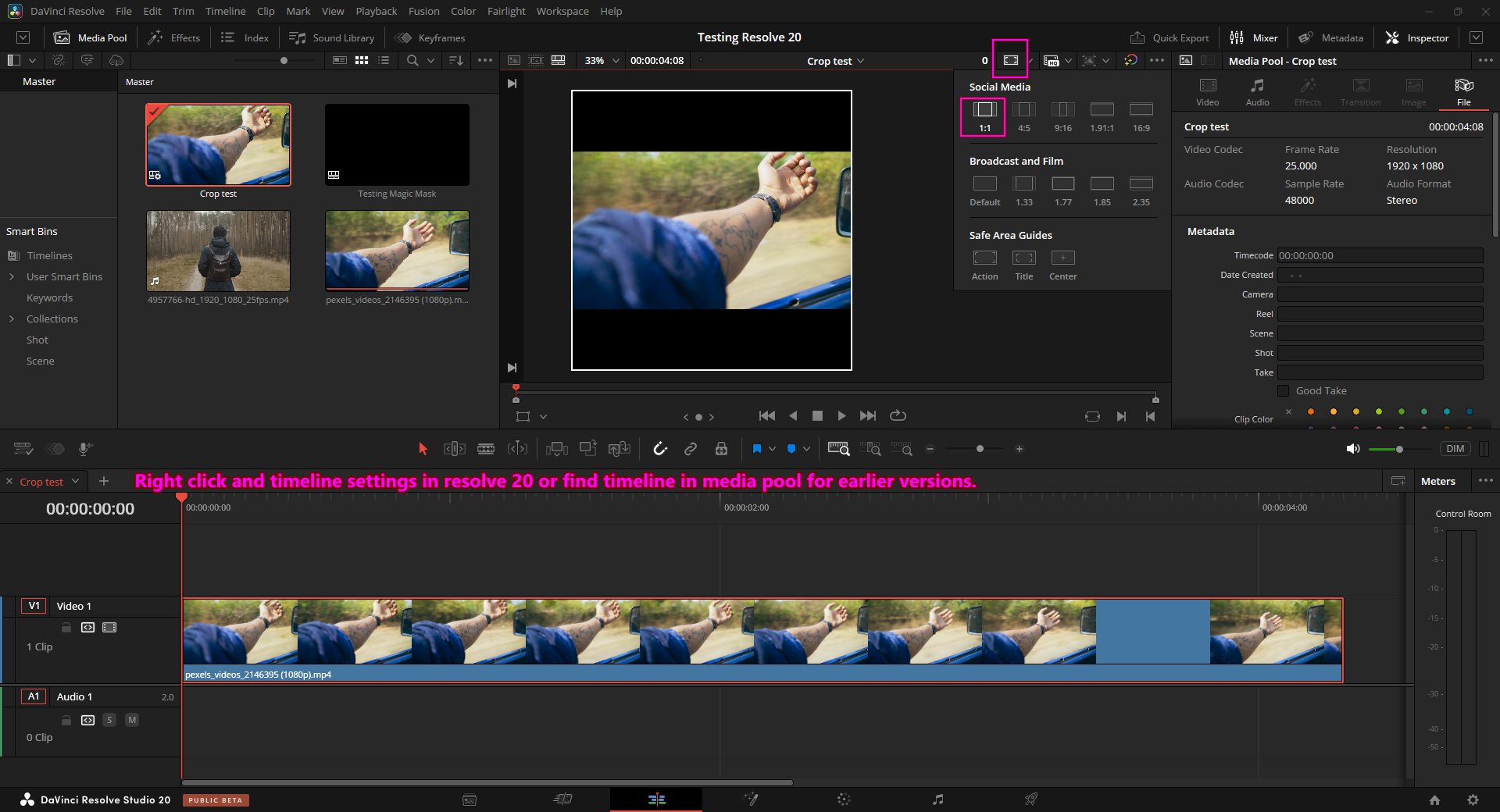Open the Playback menu
Screen dimensions: 1500x812
coord(377,11)
